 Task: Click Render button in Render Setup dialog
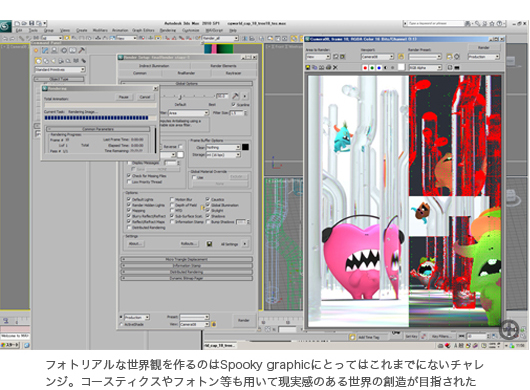click(243, 320)
